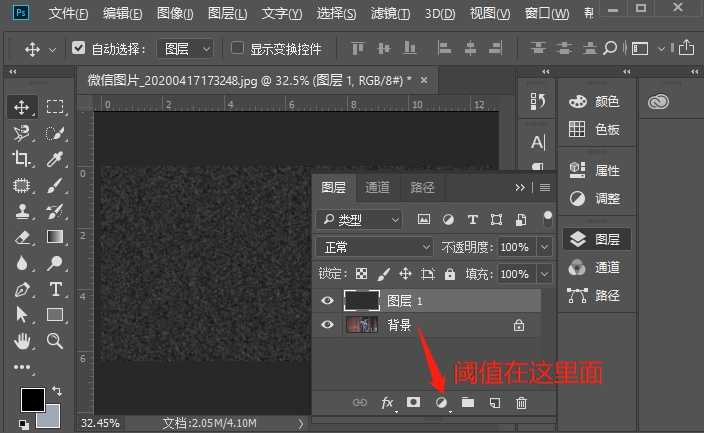
Task: Open the layer style fx menu
Action: pyautogui.click(x=387, y=403)
